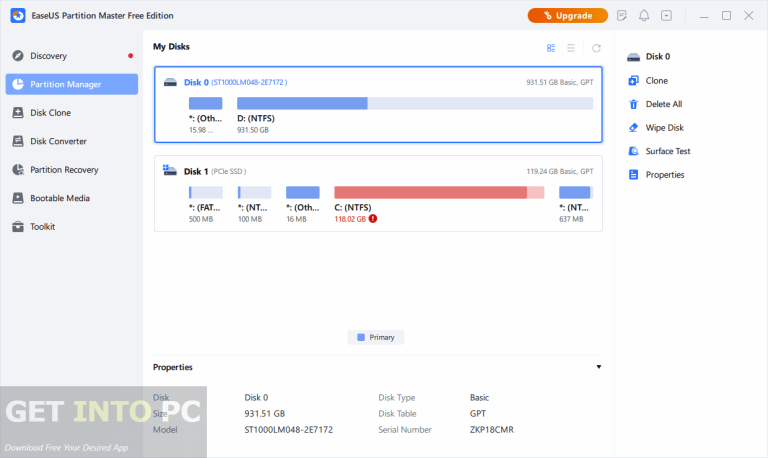768x458 pixels.
Task: Click the Primary legend swatch
Action: [361, 337]
